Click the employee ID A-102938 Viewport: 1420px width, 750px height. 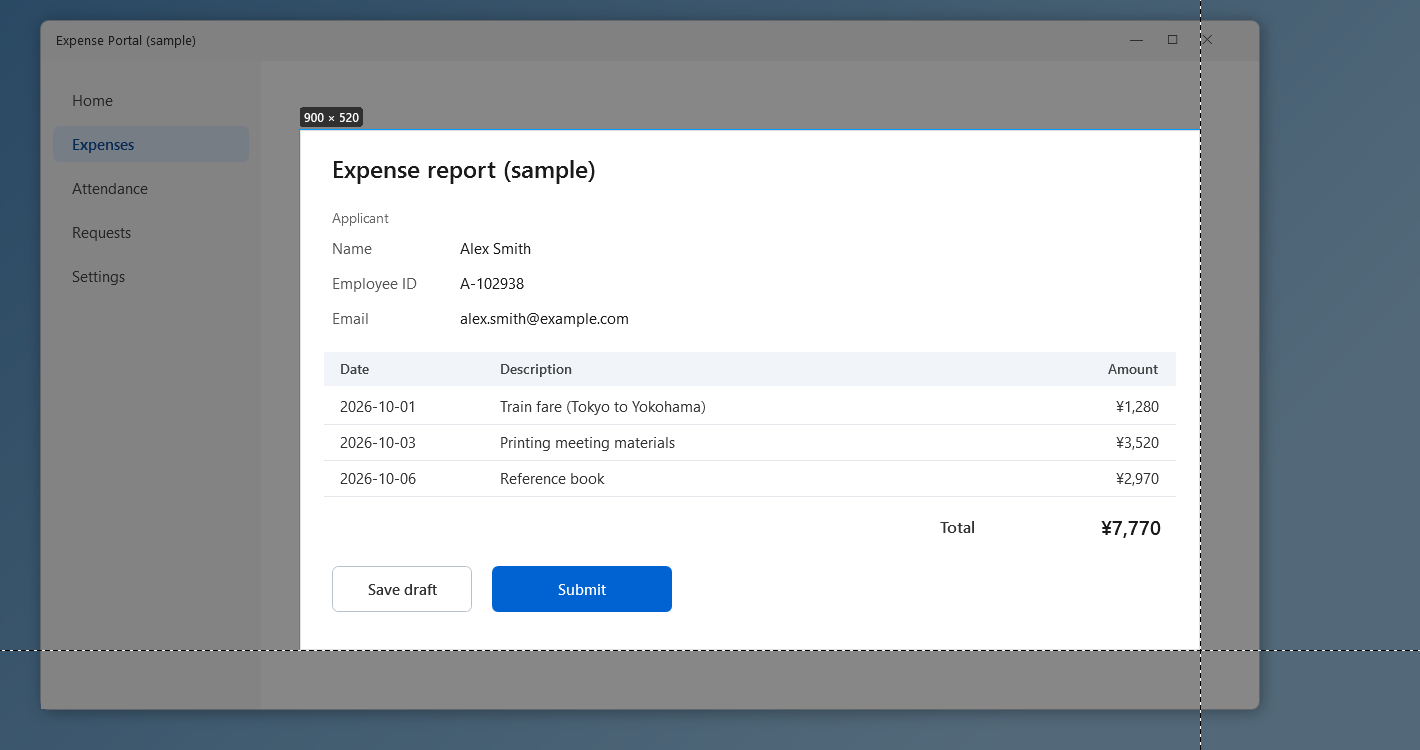(x=492, y=284)
